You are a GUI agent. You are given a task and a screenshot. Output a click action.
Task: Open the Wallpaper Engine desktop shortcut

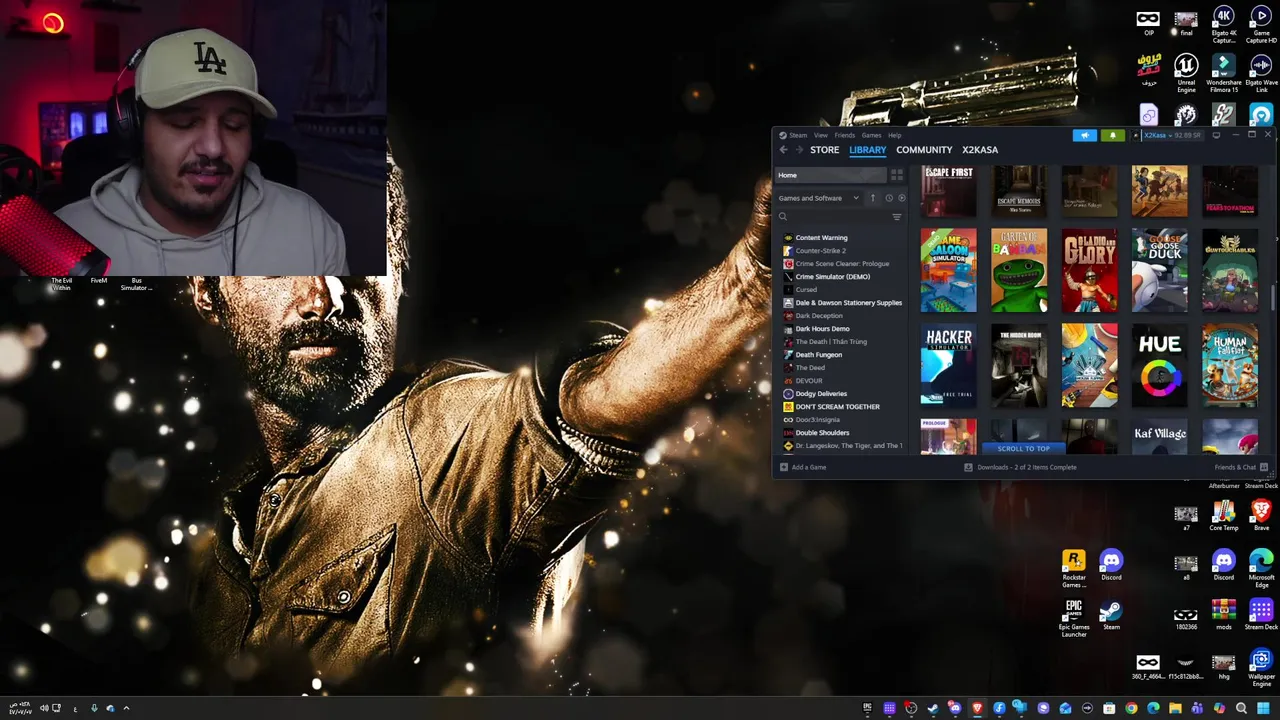click(x=1261, y=668)
